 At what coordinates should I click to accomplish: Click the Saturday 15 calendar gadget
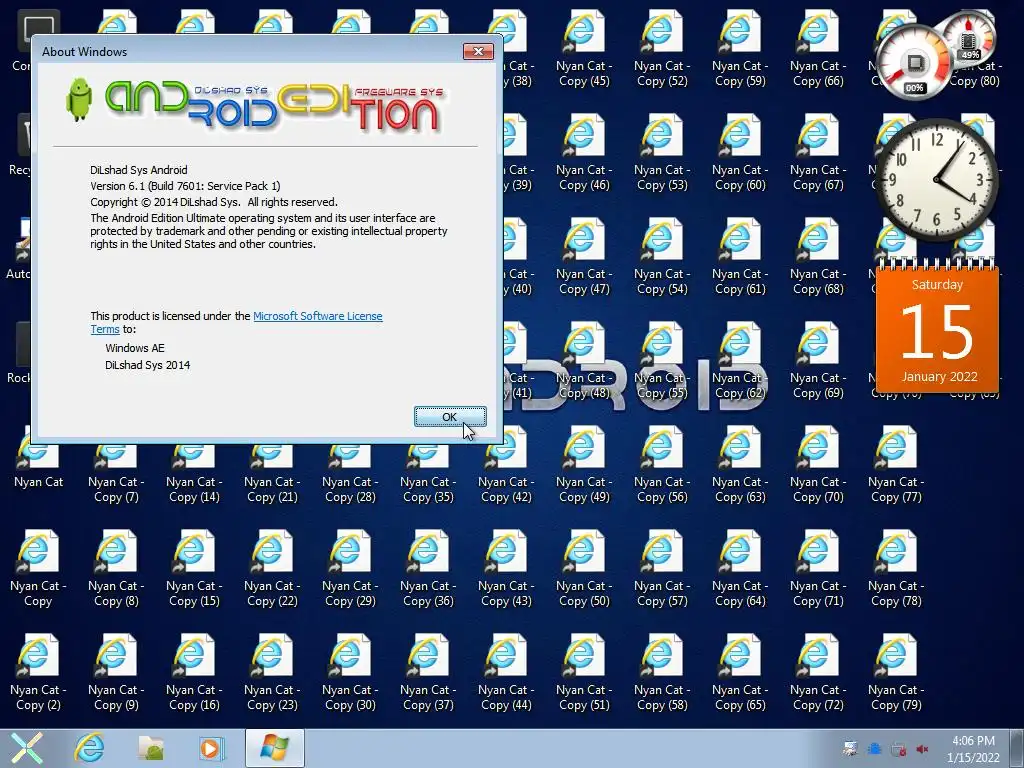click(937, 328)
